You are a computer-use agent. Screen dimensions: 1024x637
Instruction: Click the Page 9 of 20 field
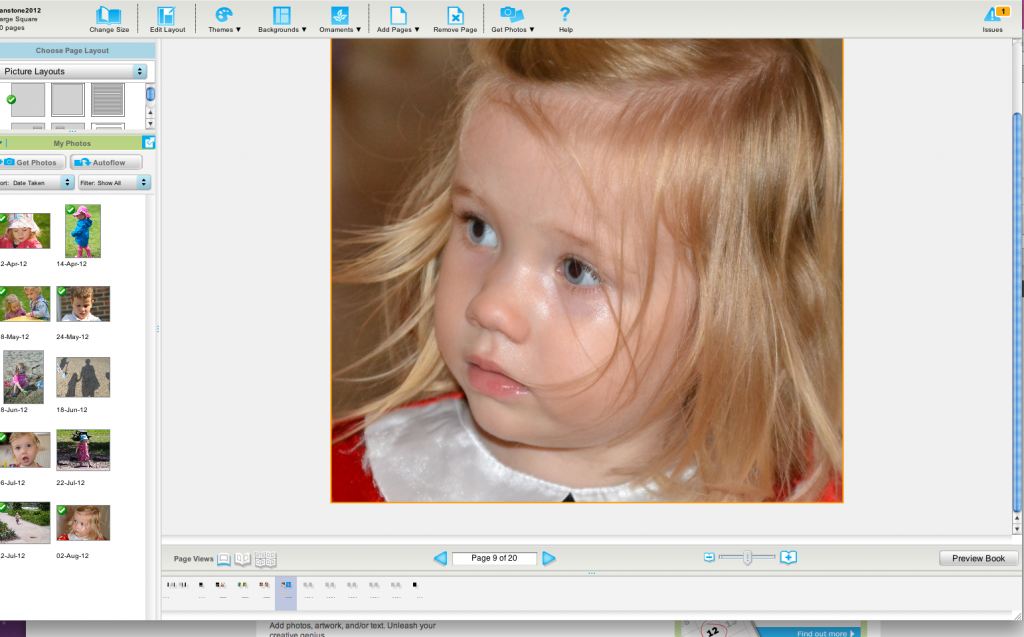[x=494, y=558]
